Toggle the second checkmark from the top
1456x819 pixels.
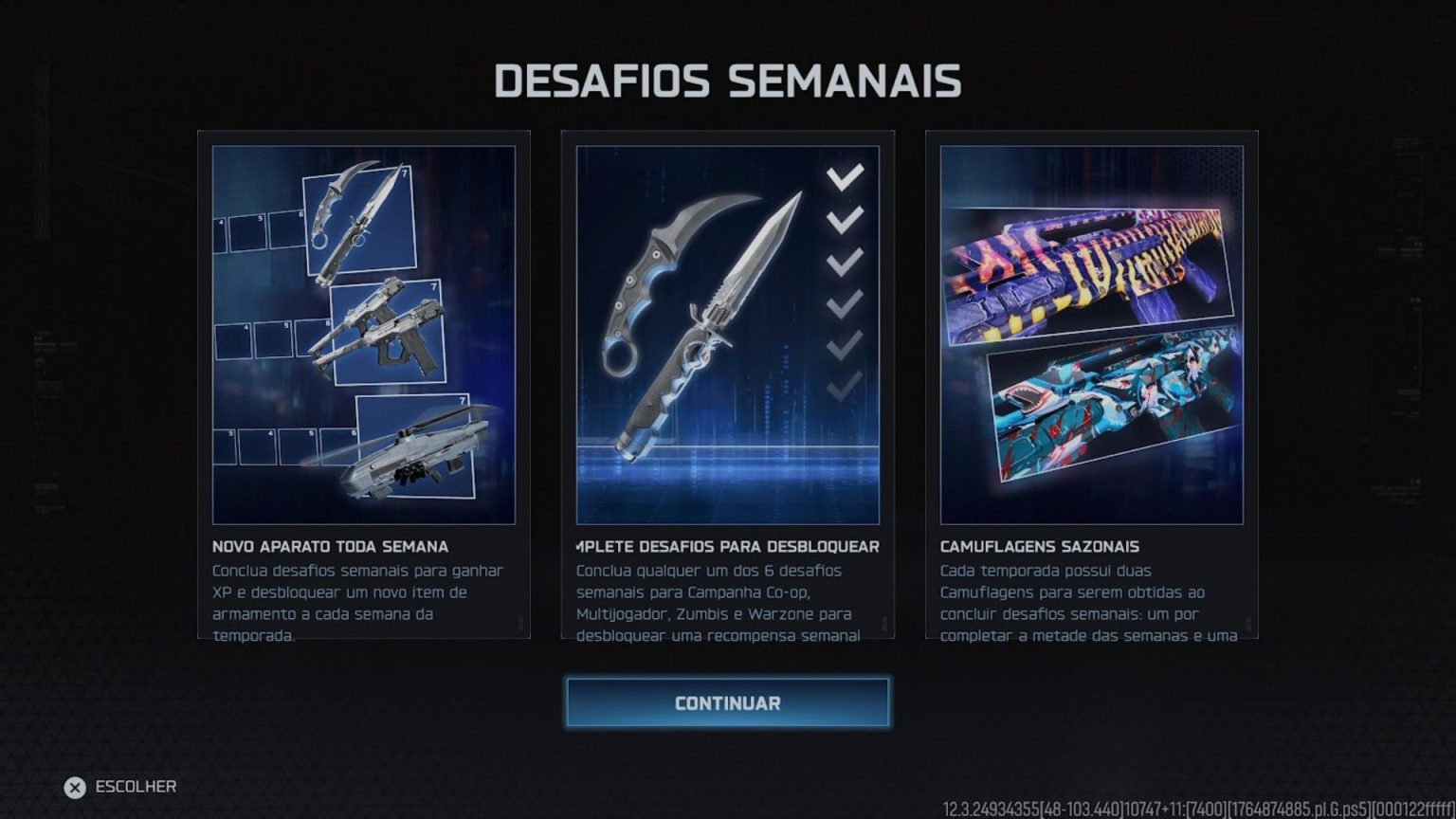click(x=845, y=220)
